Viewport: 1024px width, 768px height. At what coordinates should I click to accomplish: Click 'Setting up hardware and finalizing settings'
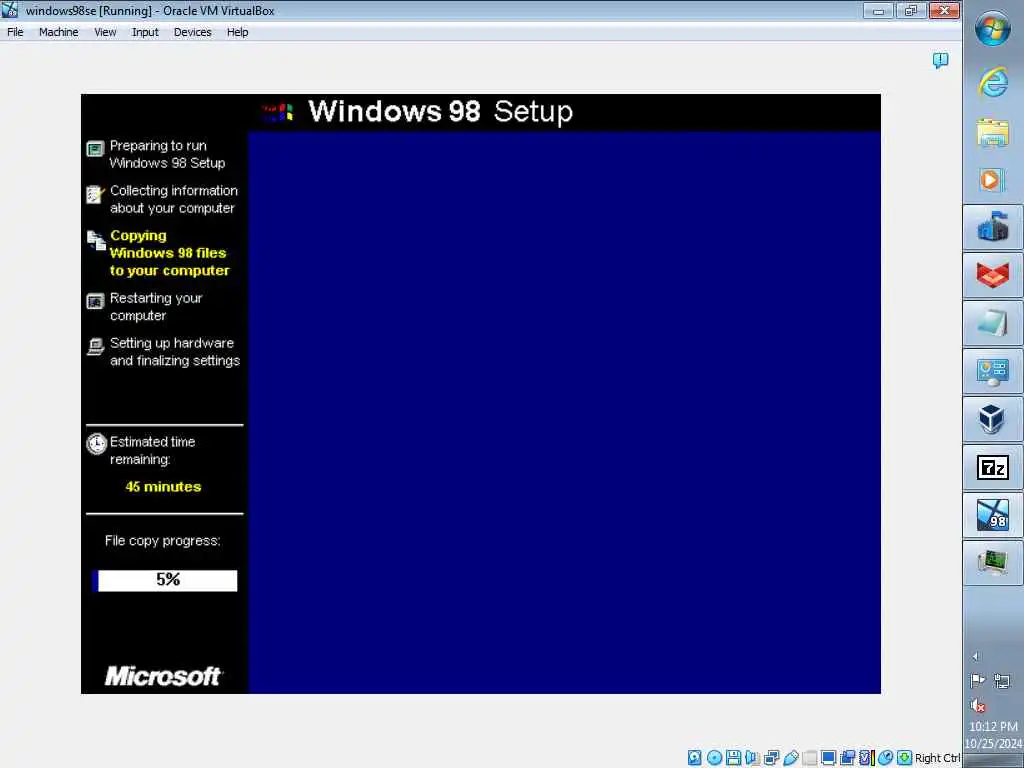click(x=174, y=351)
